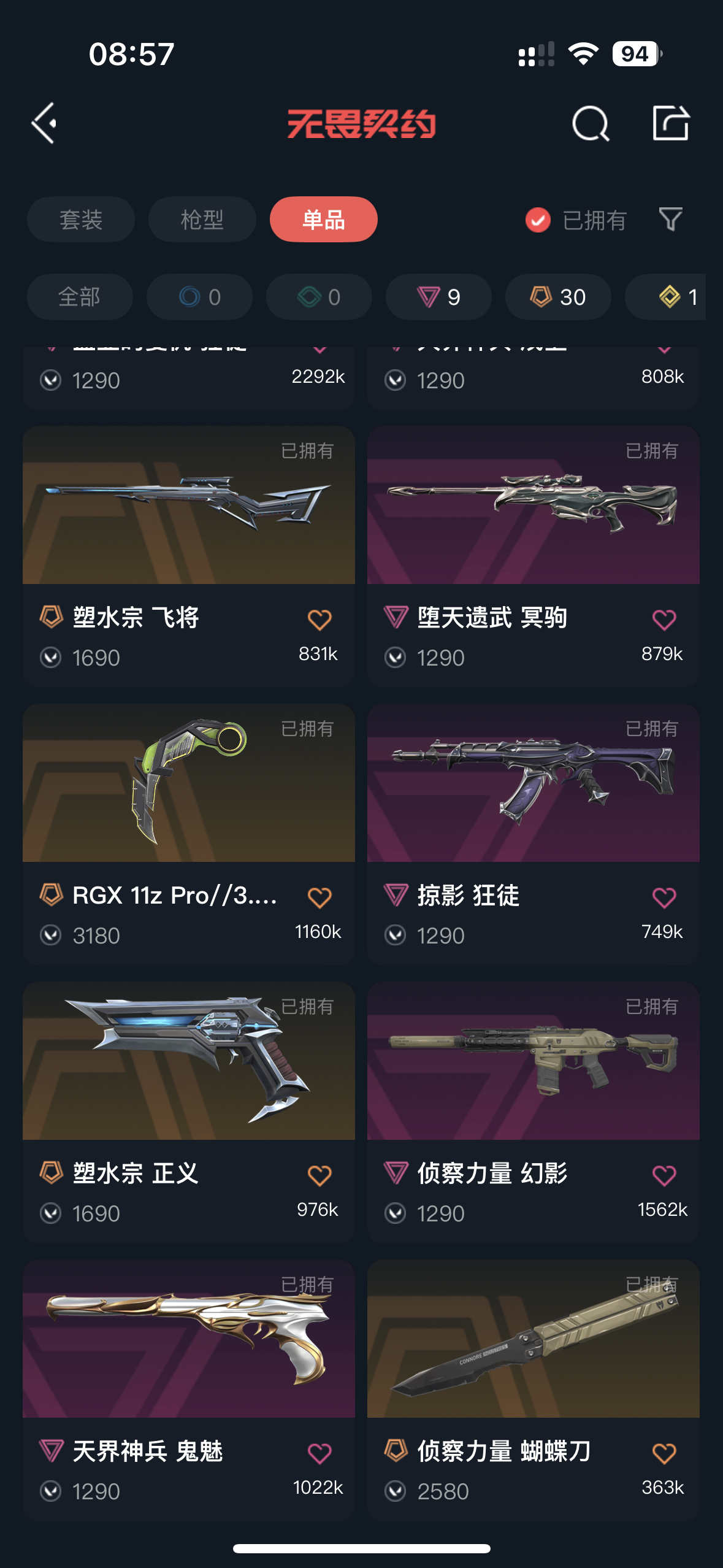Filter by the pink tier chip showing 9
The image size is (723, 1568).
pyautogui.click(x=438, y=297)
